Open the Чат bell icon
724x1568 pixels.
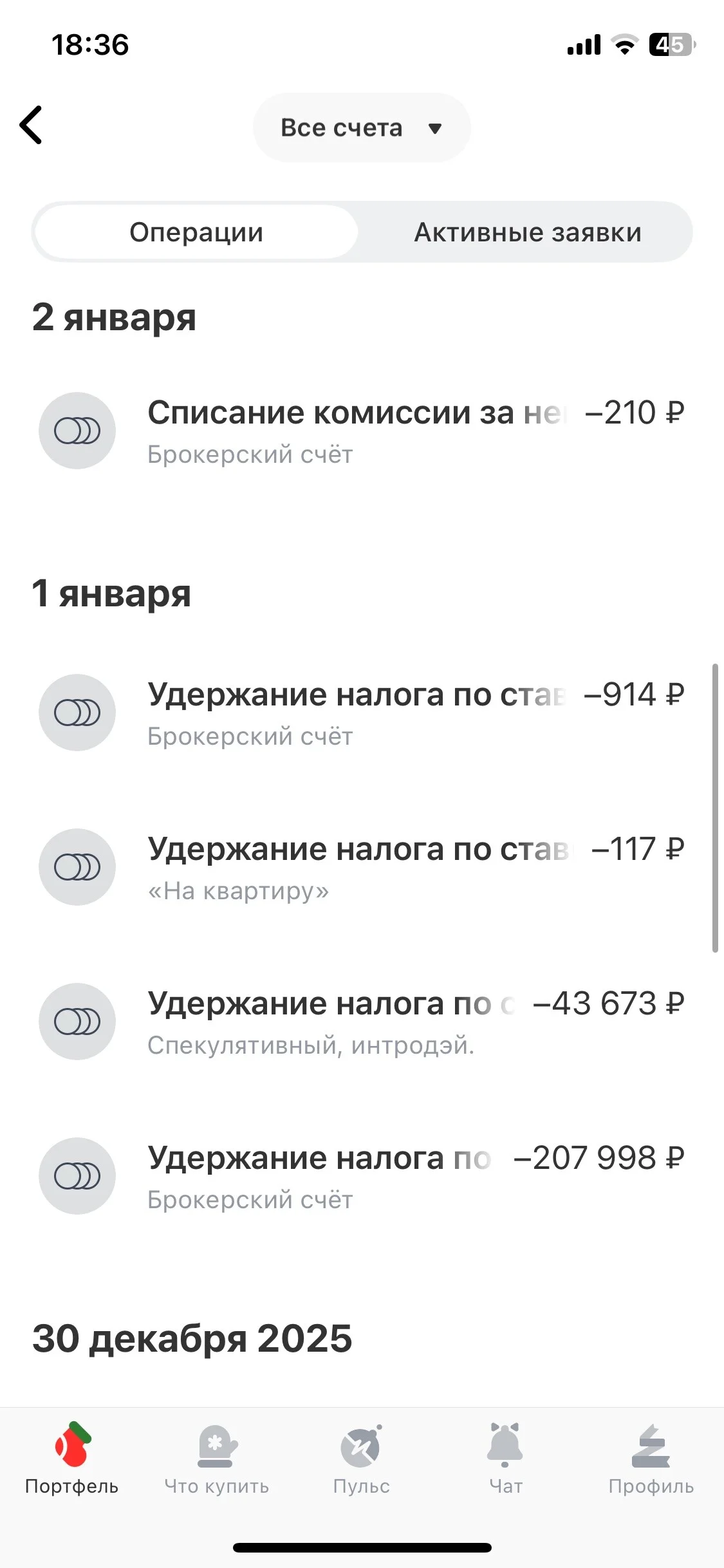click(505, 1445)
